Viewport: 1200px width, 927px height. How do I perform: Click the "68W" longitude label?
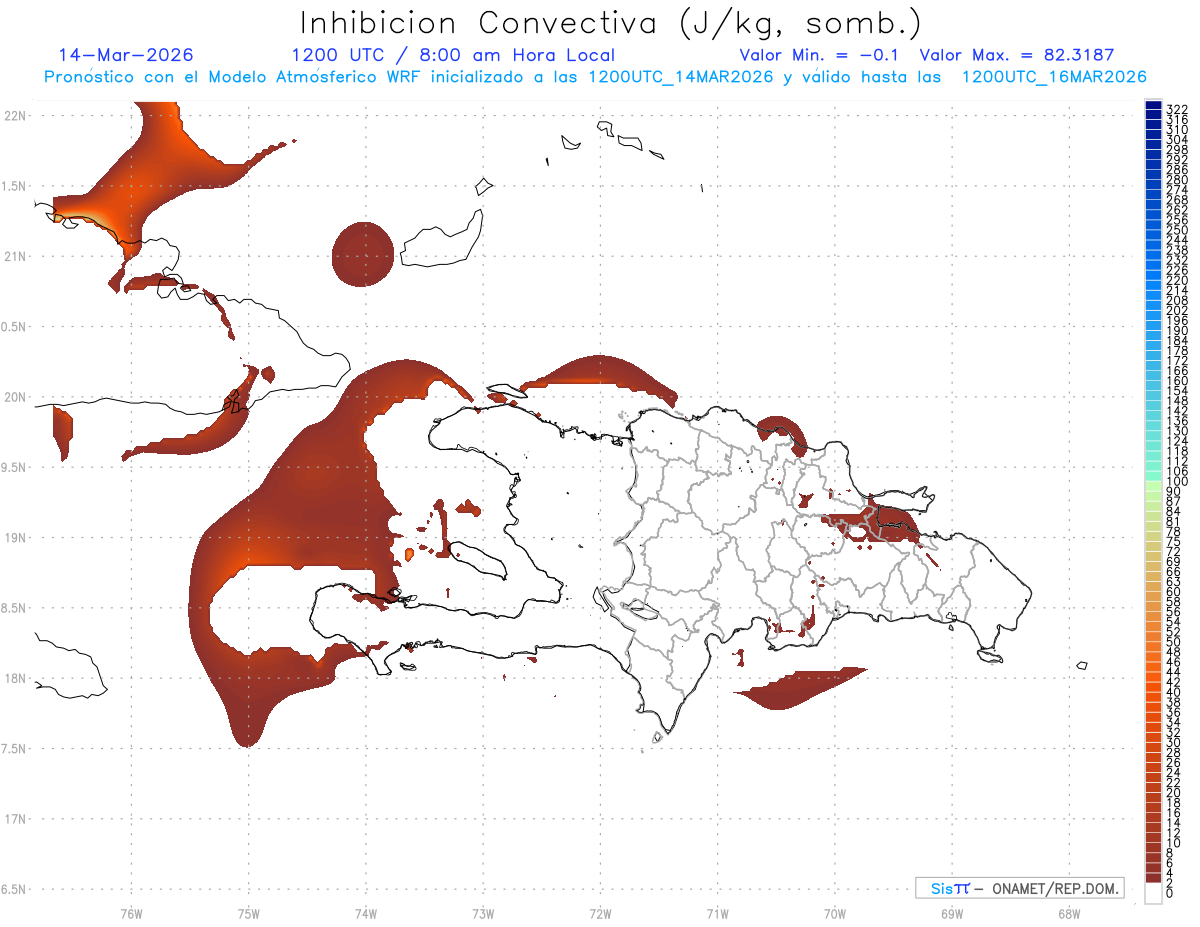click(x=1068, y=913)
